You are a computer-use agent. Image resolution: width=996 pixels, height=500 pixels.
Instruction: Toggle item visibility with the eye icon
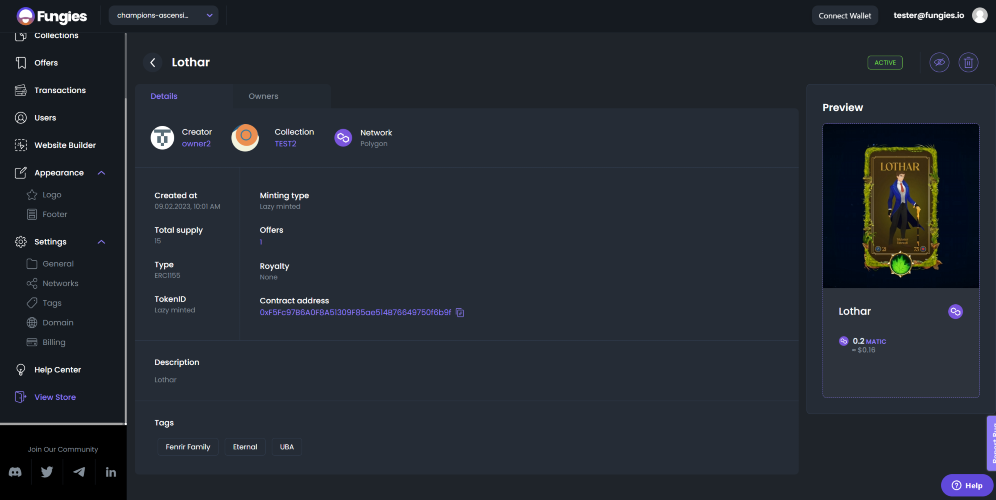click(939, 62)
